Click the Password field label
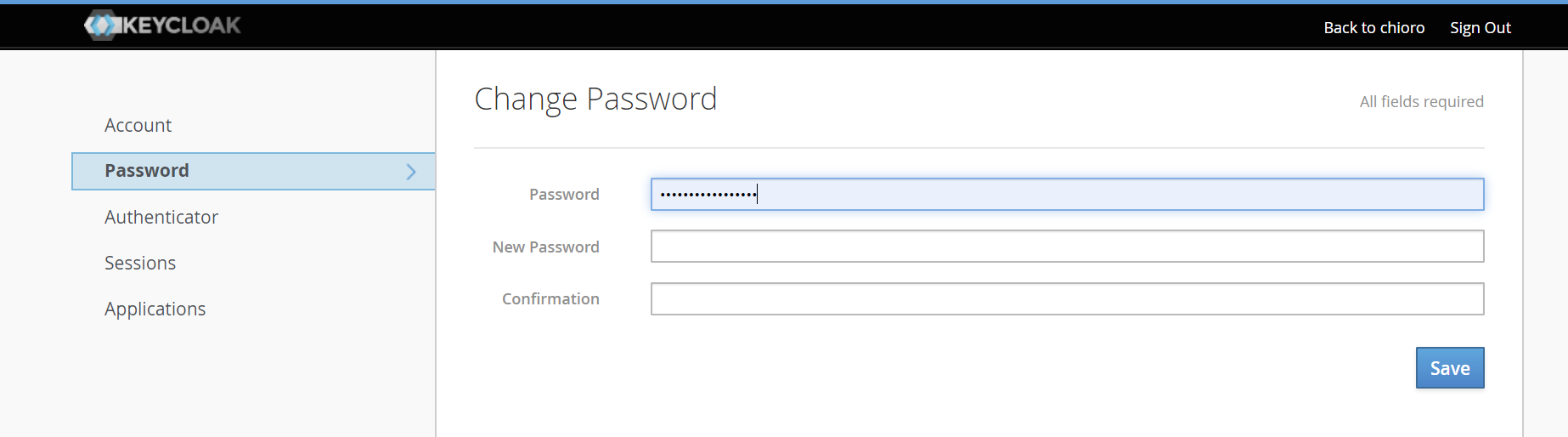The image size is (1568, 437). (564, 195)
